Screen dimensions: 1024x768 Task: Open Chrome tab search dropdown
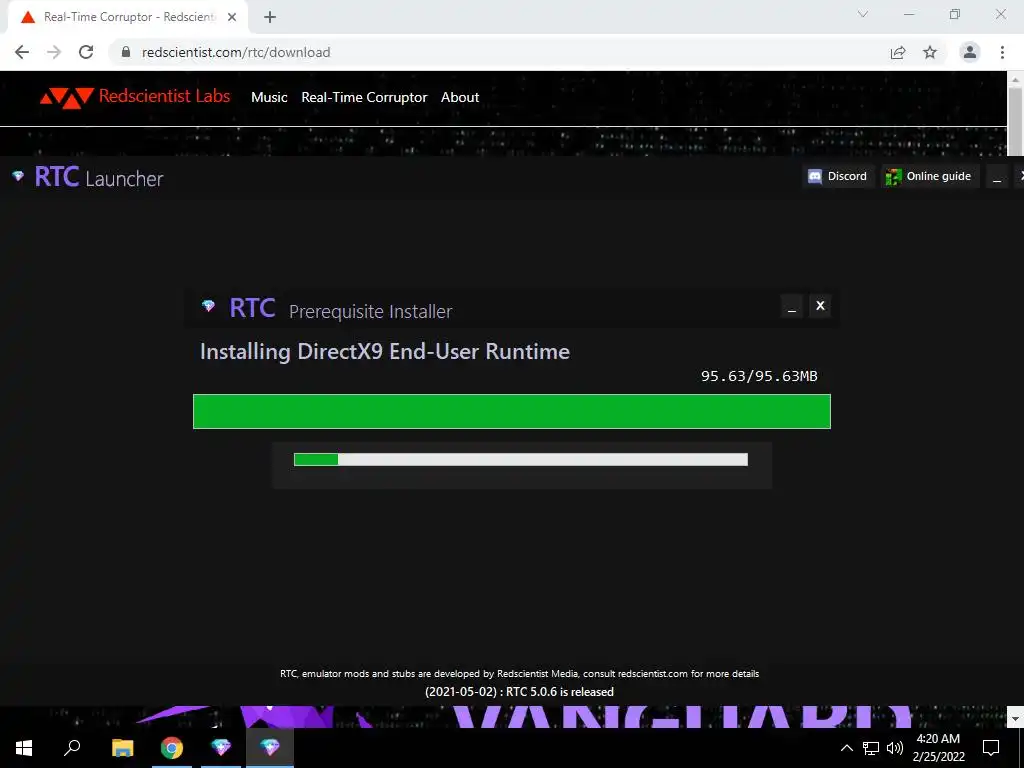pyautogui.click(x=863, y=14)
